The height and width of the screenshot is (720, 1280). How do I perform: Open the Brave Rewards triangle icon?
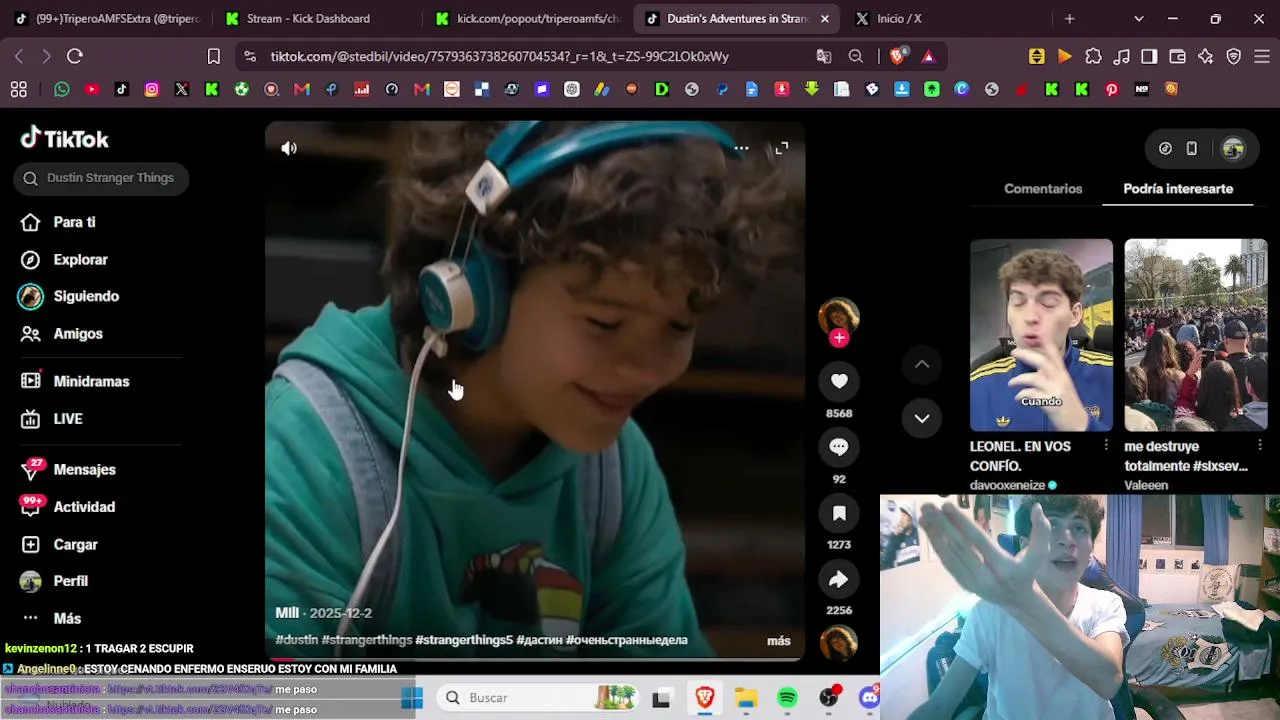tap(928, 57)
